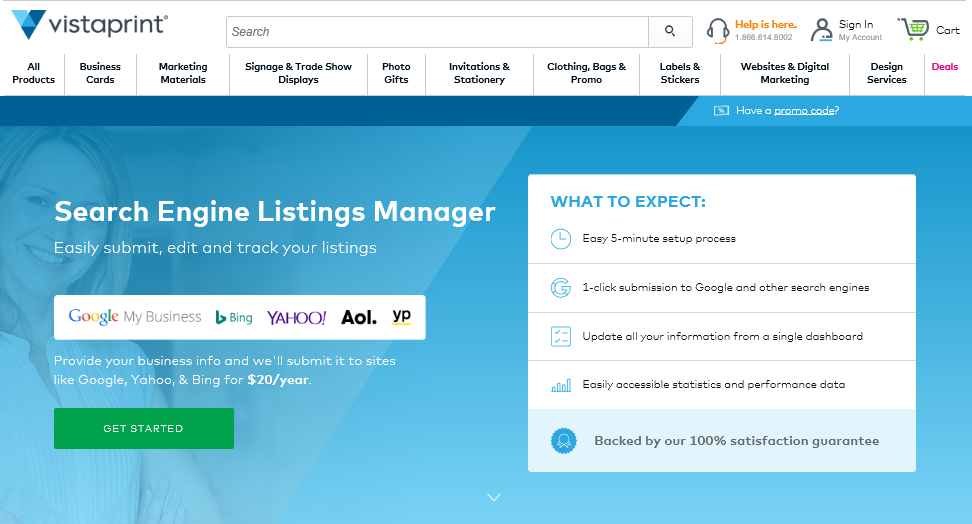Open the Labels & Stickers menu
Screen dimensions: 972x524
[x=680, y=73]
